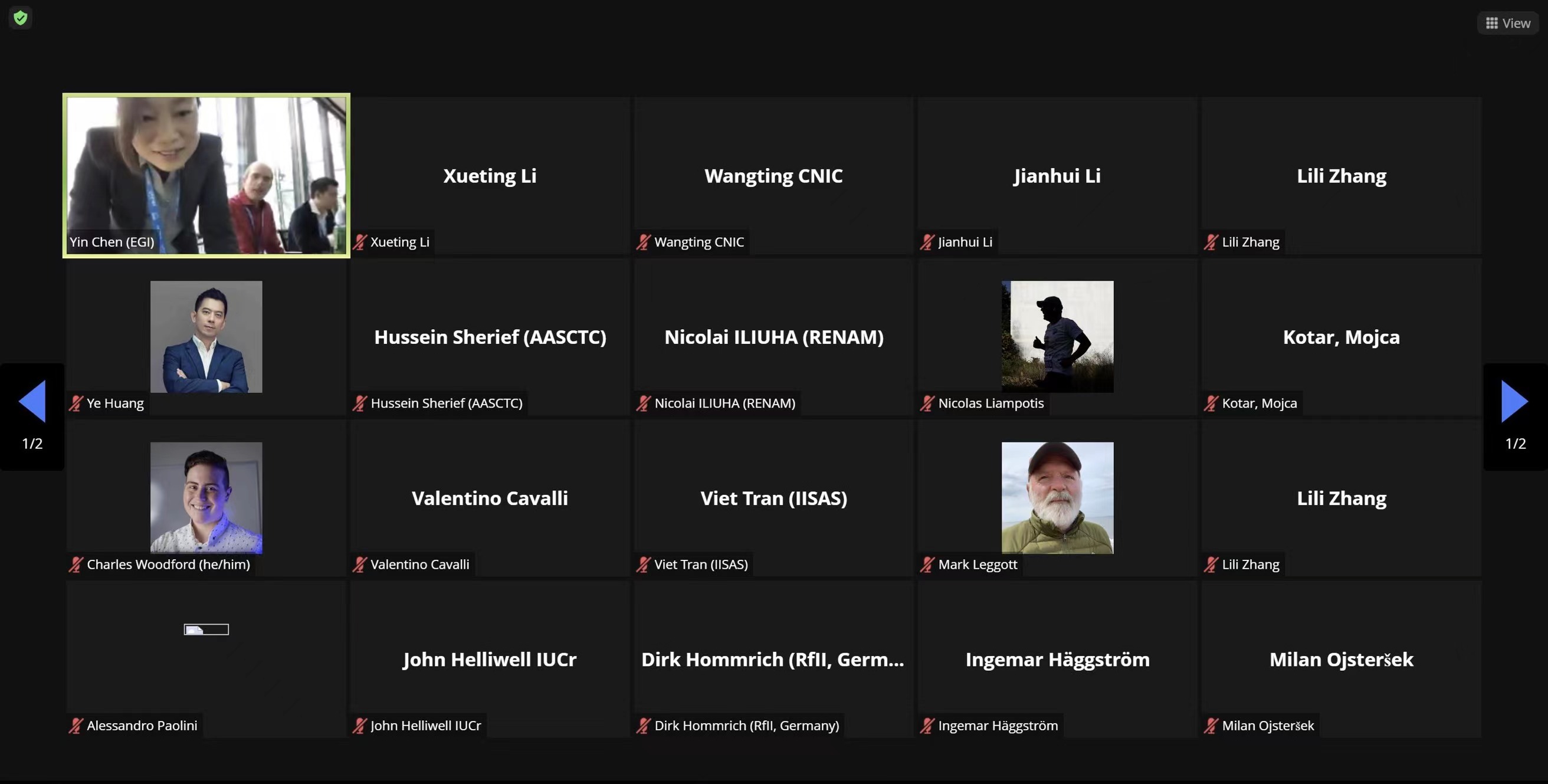The image size is (1548, 784).
Task: Click muted mic icon next to Wangting CNIC
Action: click(x=644, y=242)
